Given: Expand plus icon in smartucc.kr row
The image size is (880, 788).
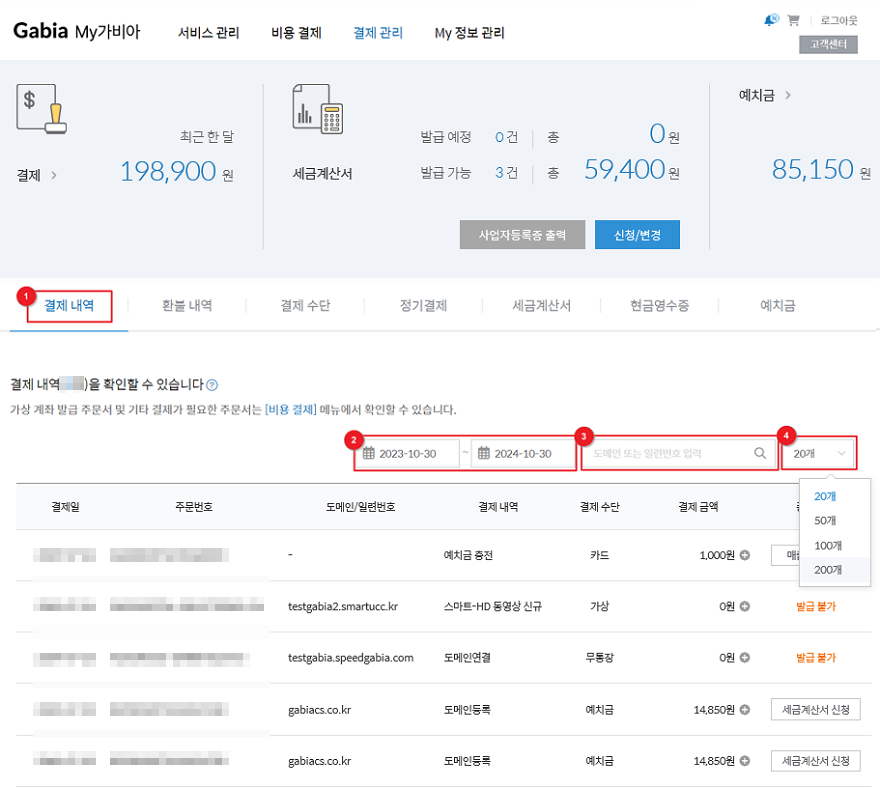Looking at the screenshot, I should [745, 606].
